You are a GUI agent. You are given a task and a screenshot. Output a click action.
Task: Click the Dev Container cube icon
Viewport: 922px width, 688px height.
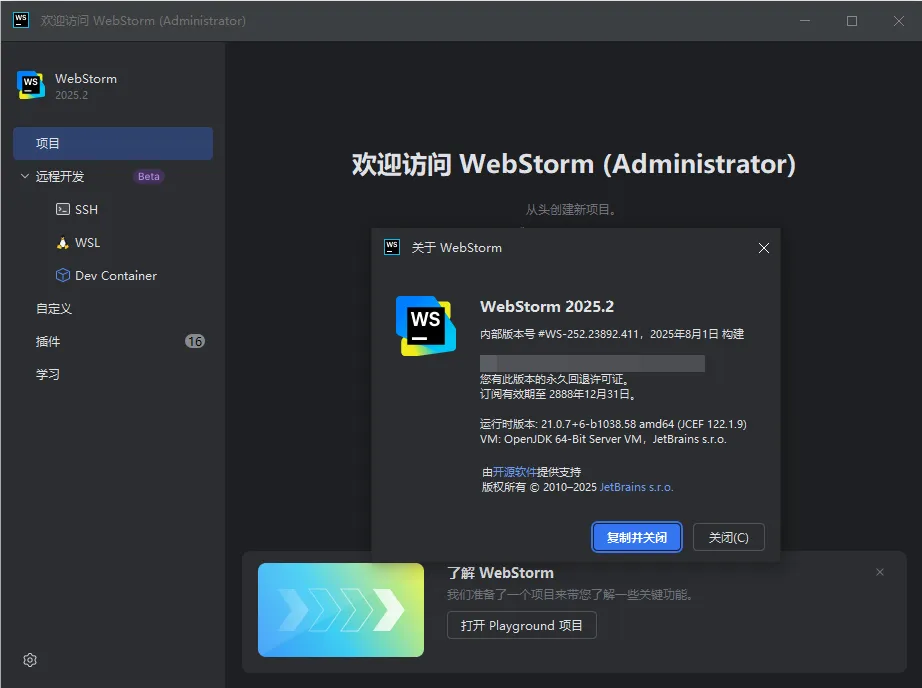[x=63, y=276]
